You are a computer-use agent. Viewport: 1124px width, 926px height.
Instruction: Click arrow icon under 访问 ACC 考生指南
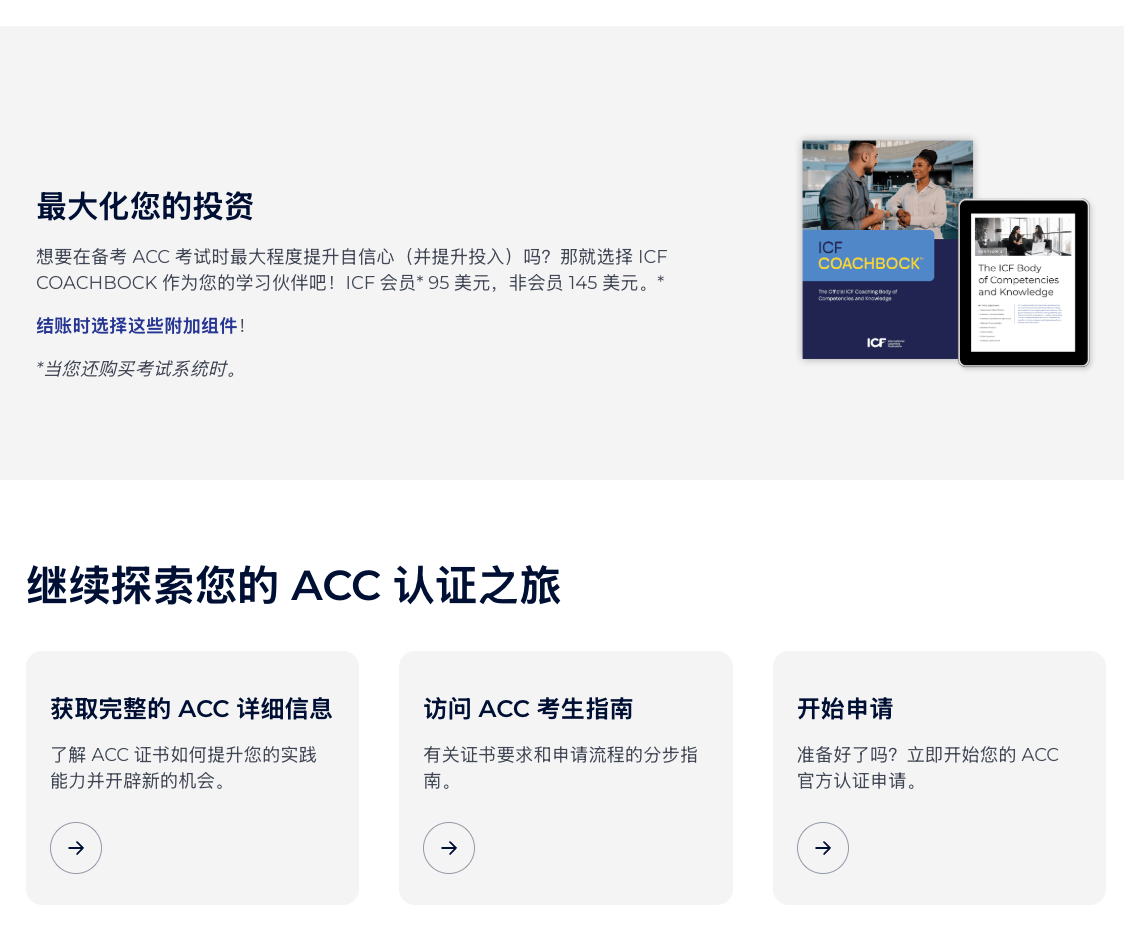click(x=449, y=848)
